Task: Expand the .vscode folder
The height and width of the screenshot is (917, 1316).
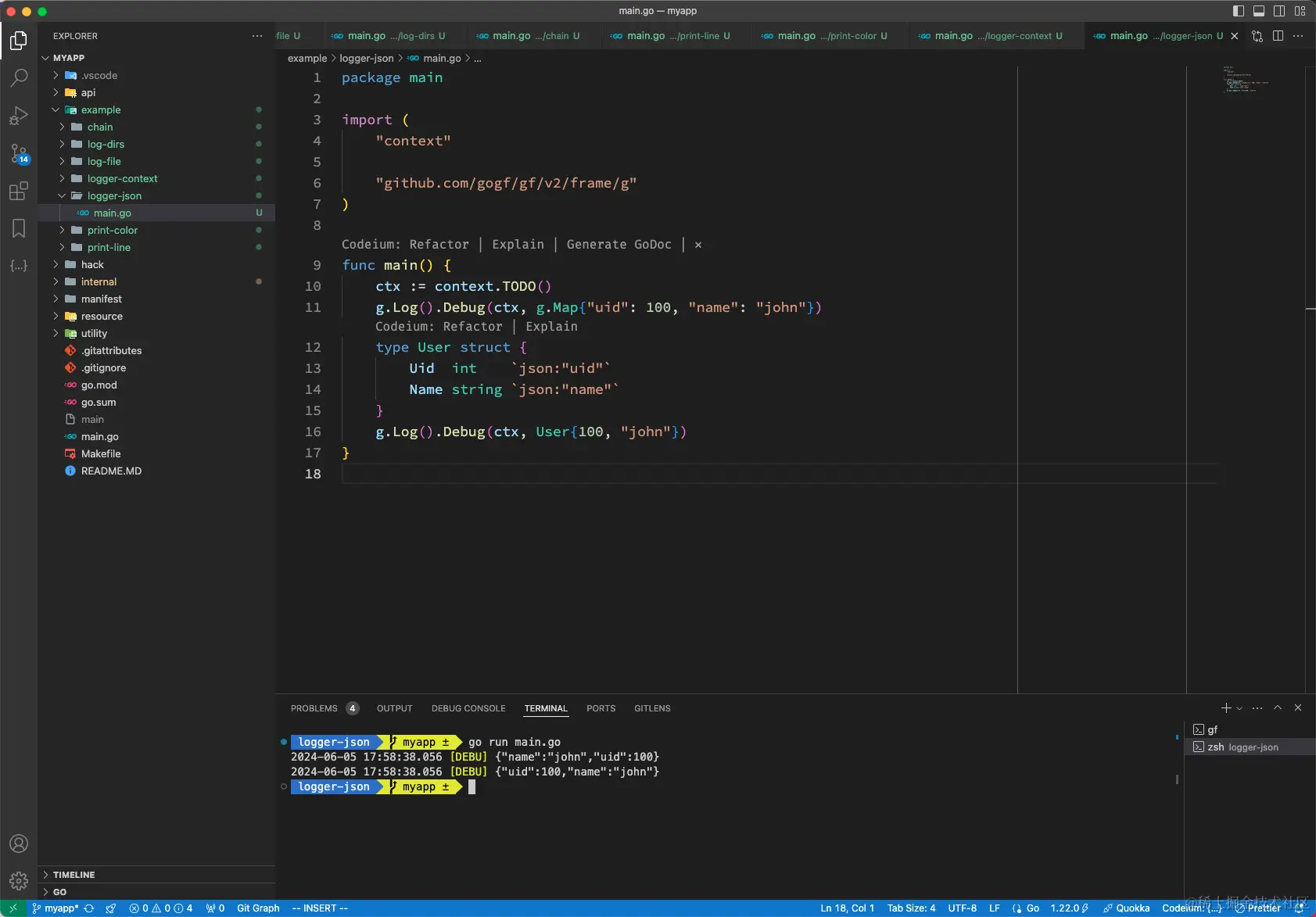Action: point(56,76)
